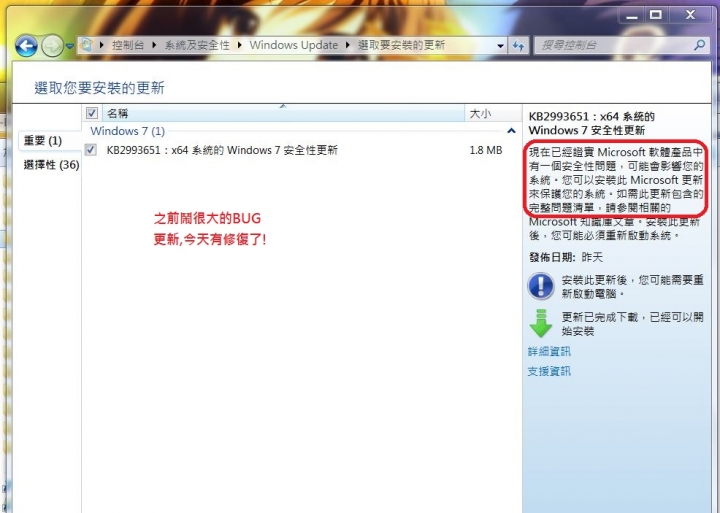Minimize the Windows Update window
720x513 pixels.
(x=632, y=15)
